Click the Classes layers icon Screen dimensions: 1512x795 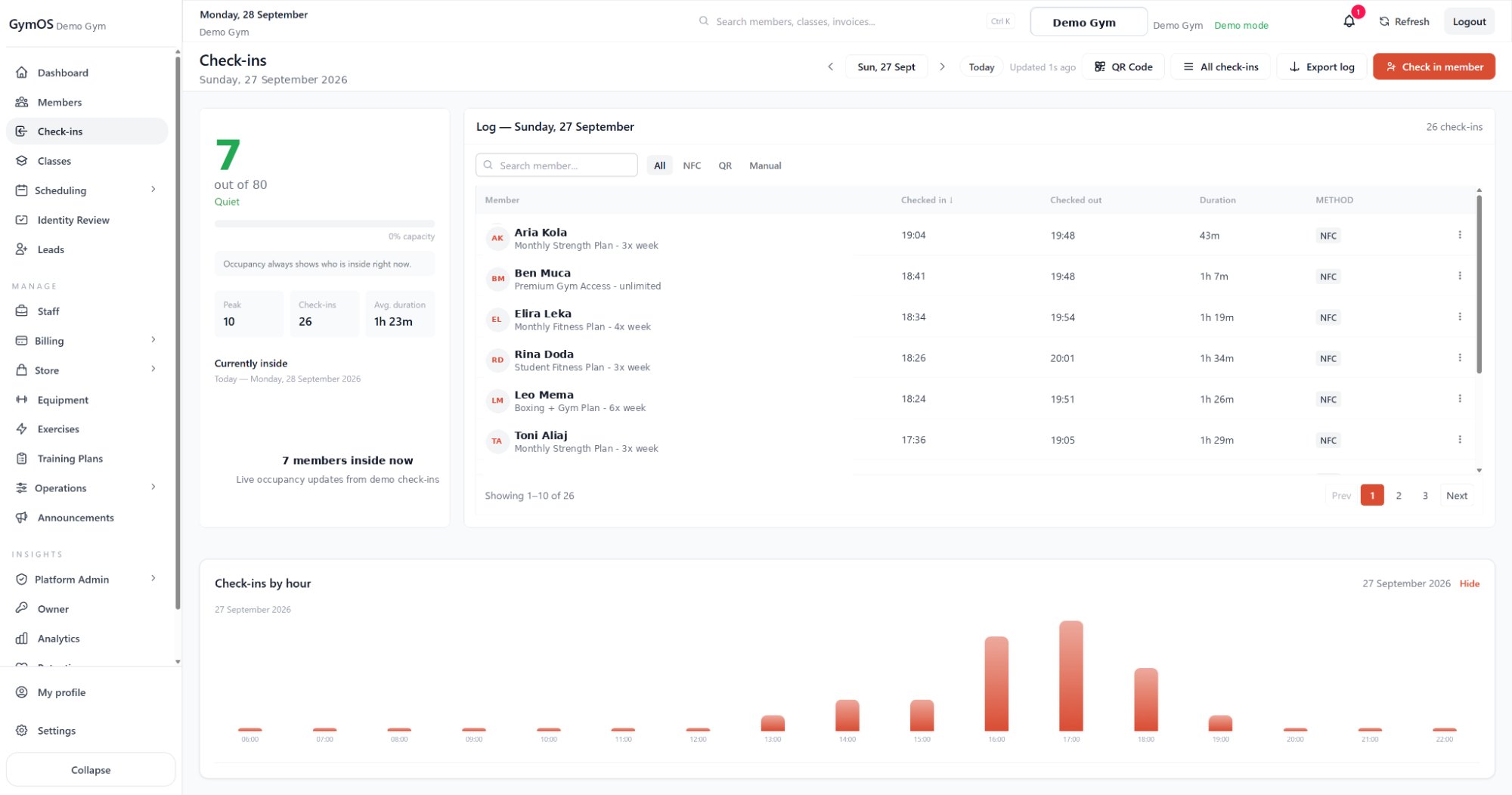click(22, 161)
